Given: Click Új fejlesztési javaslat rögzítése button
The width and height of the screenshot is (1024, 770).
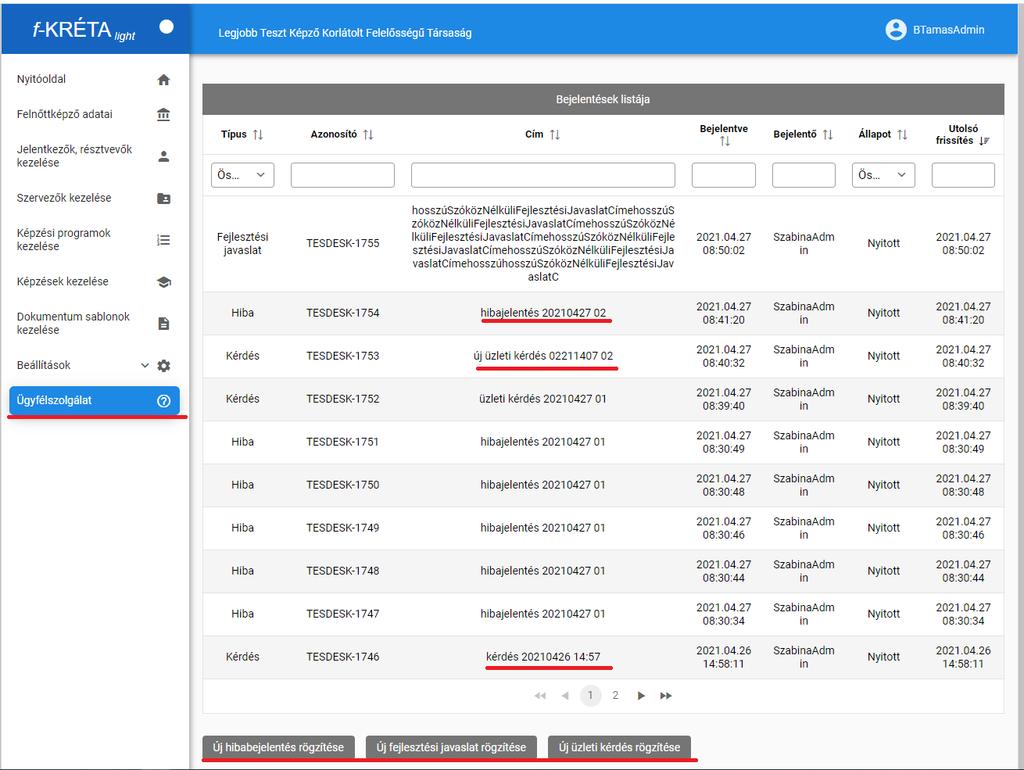Looking at the screenshot, I should pyautogui.click(x=451, y=747).
